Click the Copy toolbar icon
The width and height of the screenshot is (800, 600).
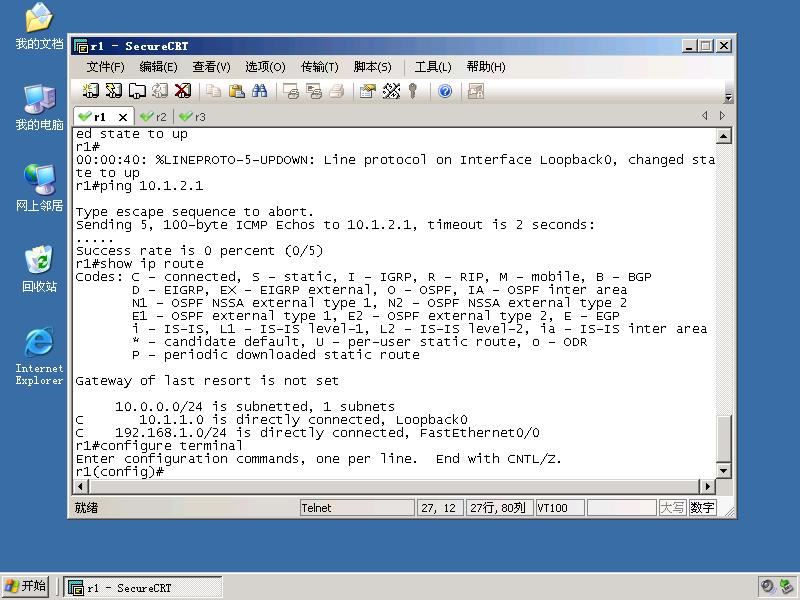click(x=213, y=91)
